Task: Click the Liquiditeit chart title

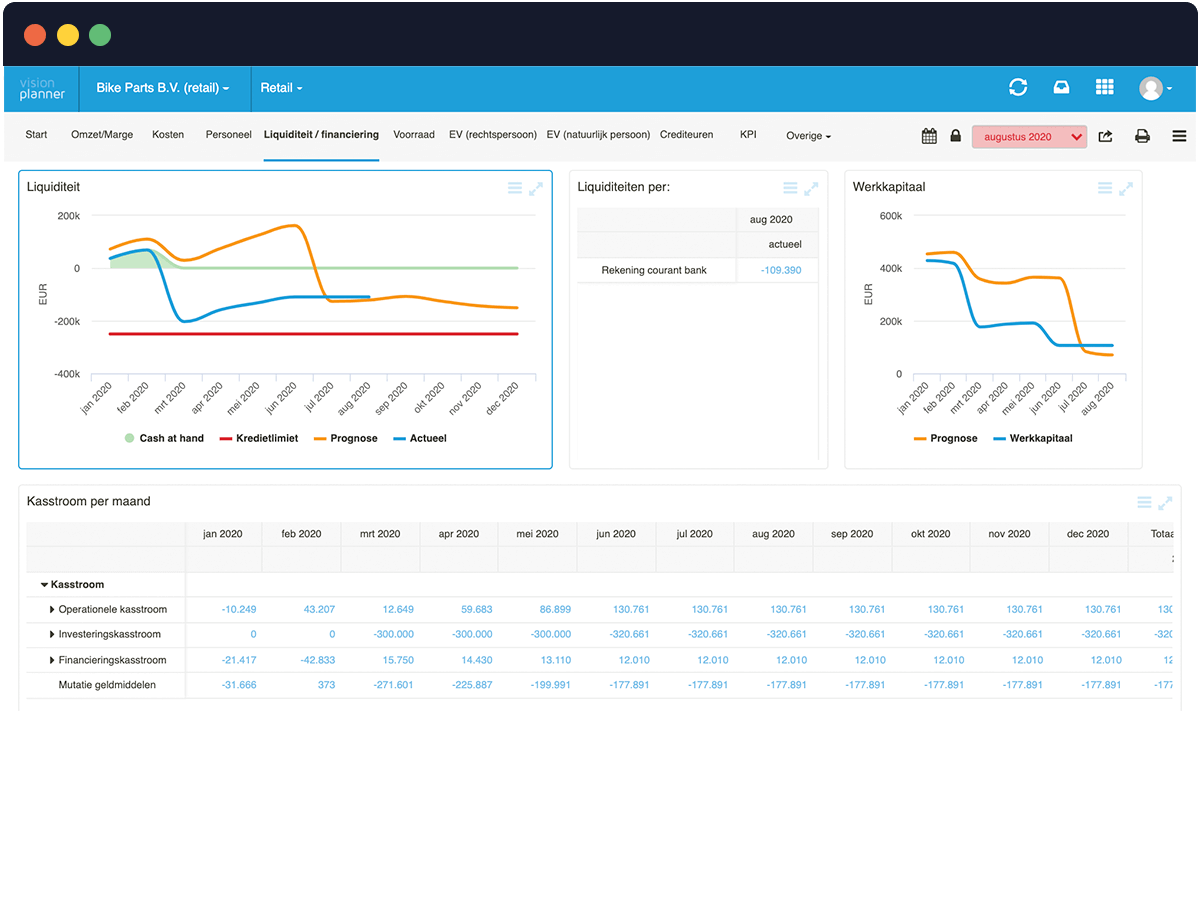Action: click(54, 187)
